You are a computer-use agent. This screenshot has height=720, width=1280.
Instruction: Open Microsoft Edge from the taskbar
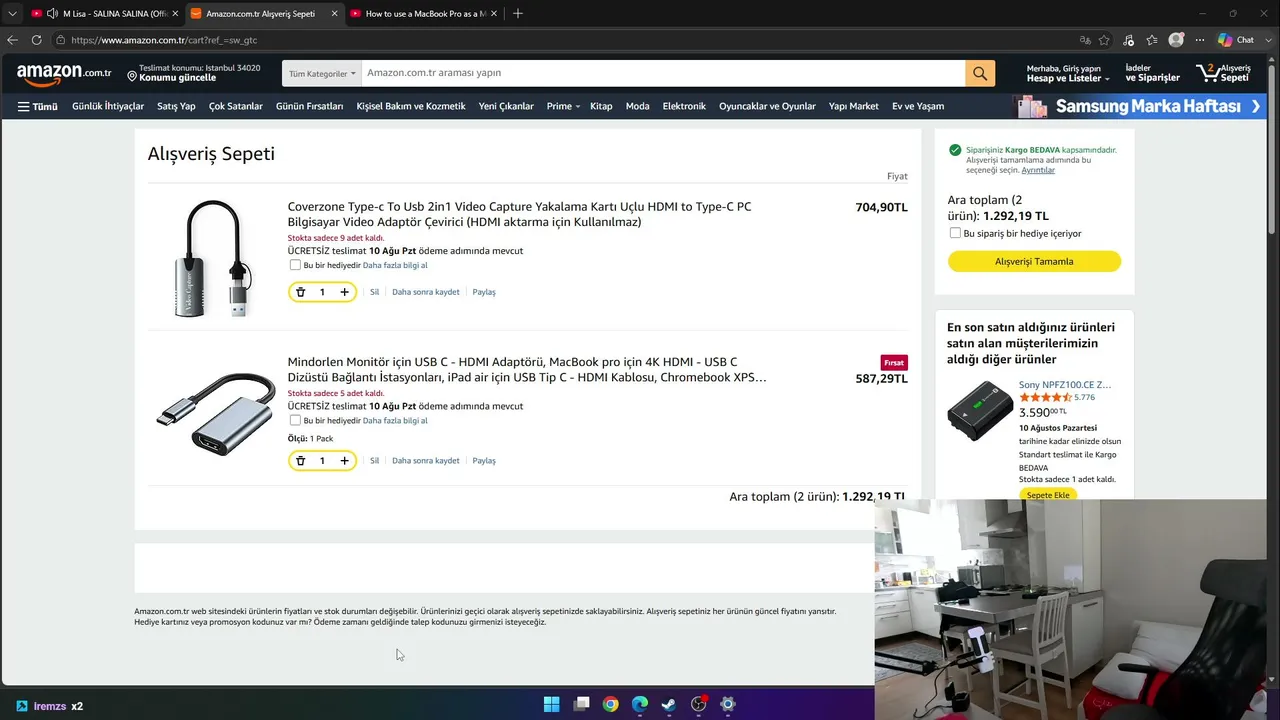[x=640, y=704]
